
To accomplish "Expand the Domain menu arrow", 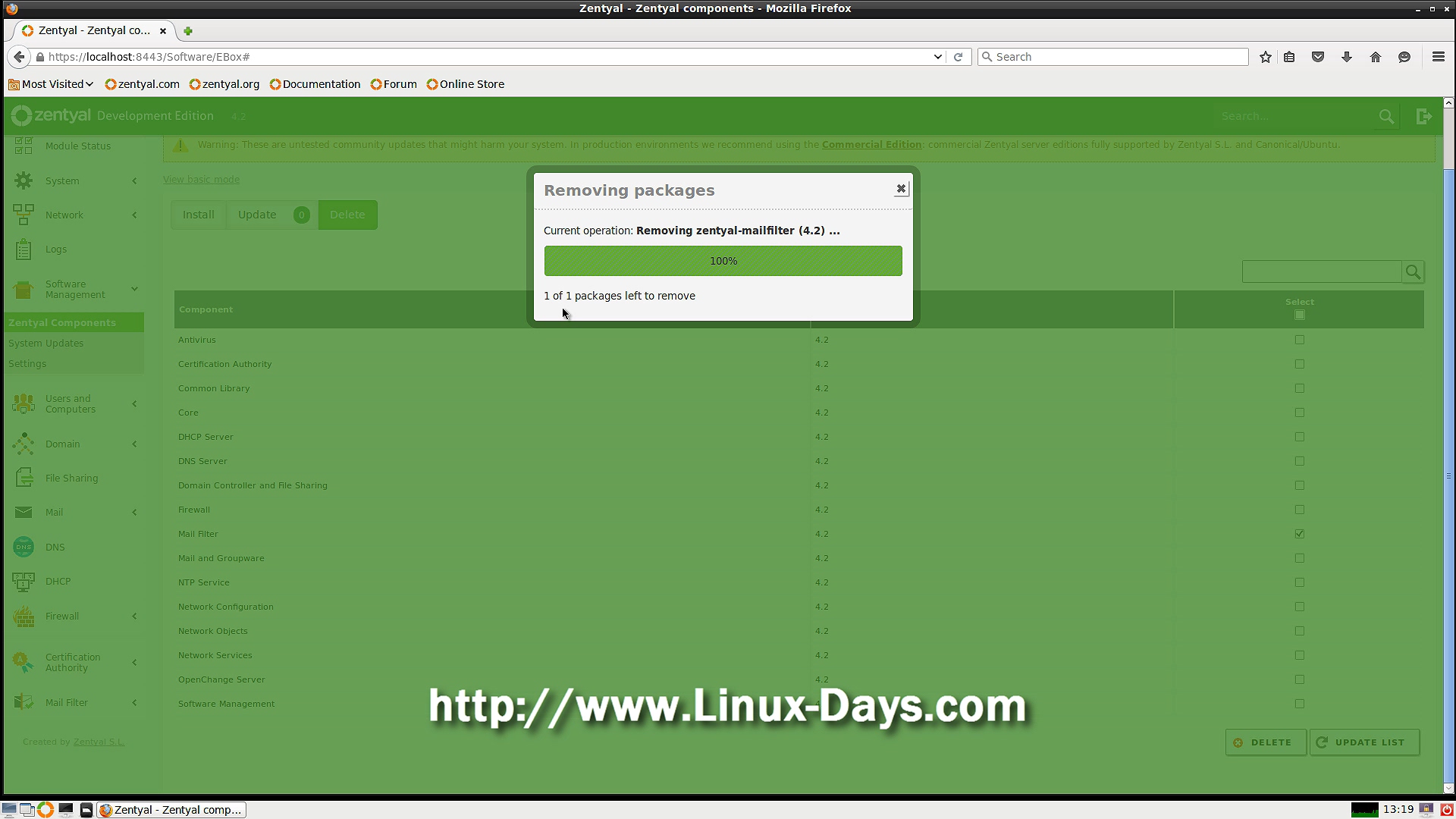I will click(134, 444).
